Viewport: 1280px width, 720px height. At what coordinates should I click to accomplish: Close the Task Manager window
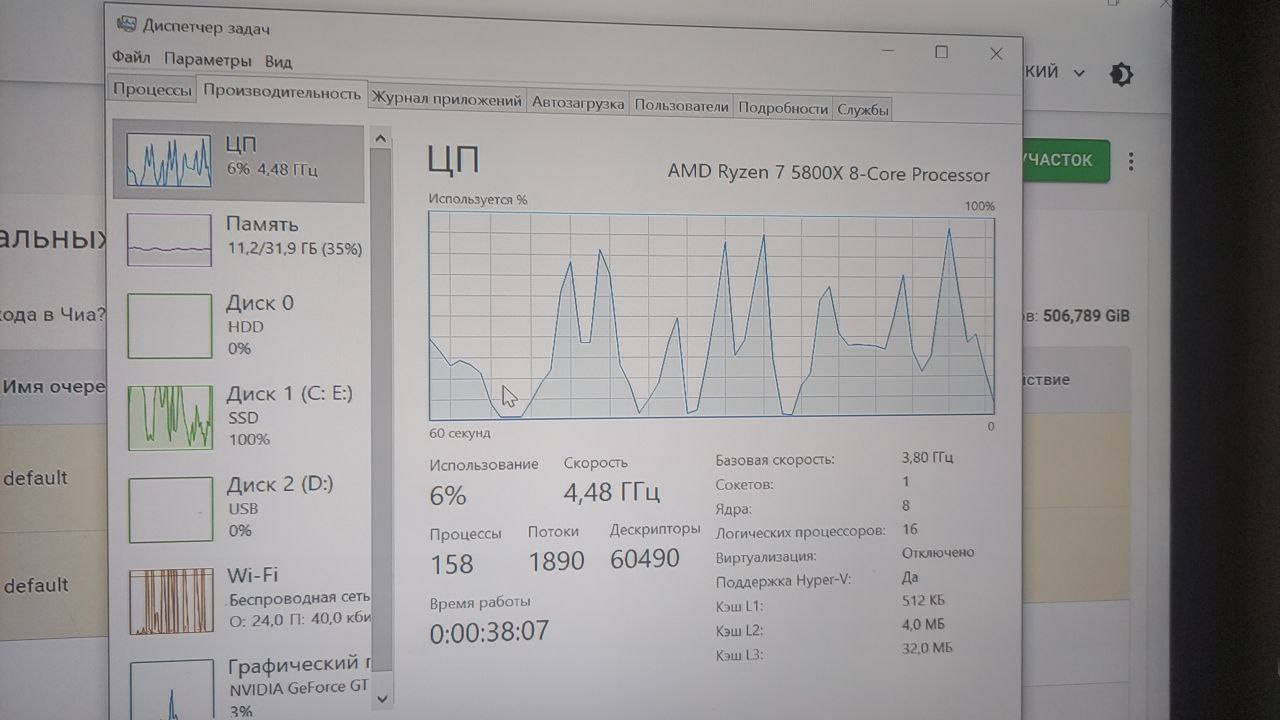996,54
